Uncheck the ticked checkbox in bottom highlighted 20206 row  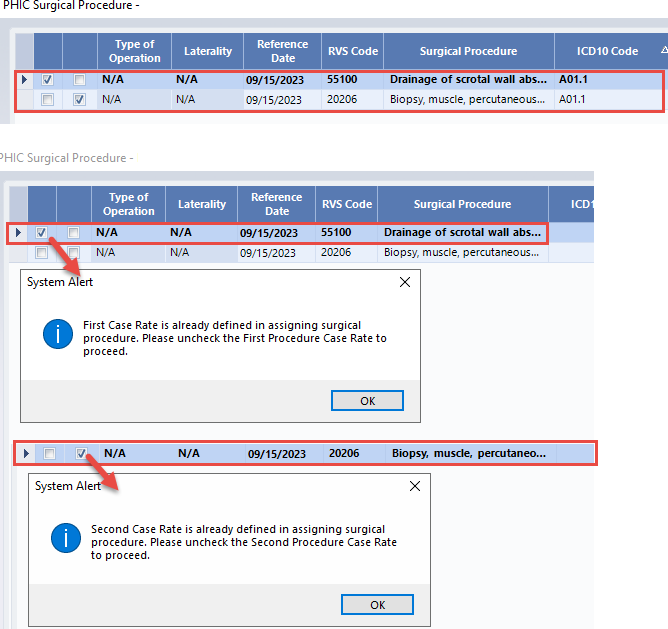coord(82,453)
